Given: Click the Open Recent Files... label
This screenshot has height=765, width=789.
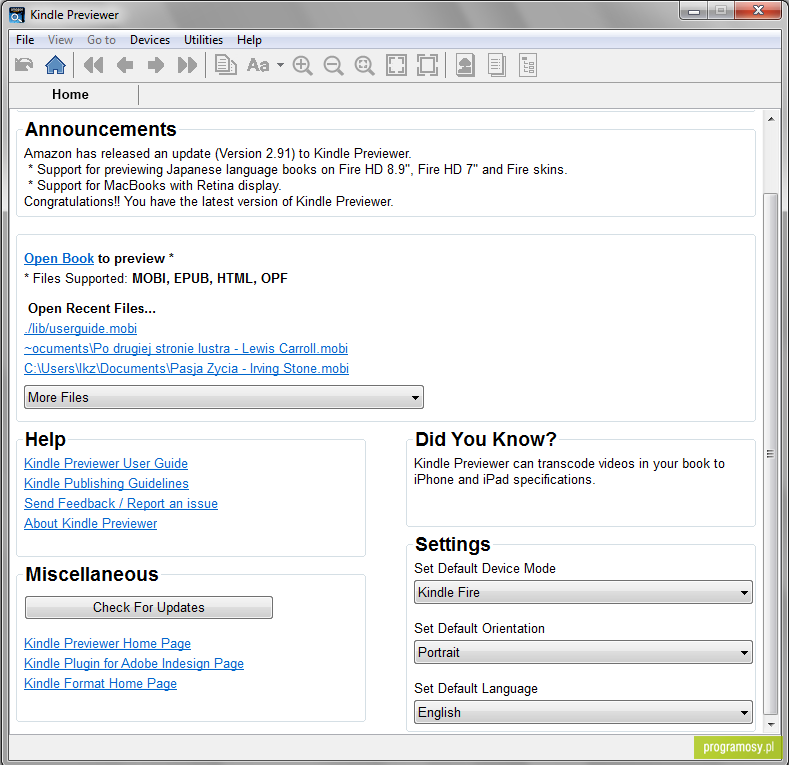Looking at the screenshot, I should coord(92,309).
